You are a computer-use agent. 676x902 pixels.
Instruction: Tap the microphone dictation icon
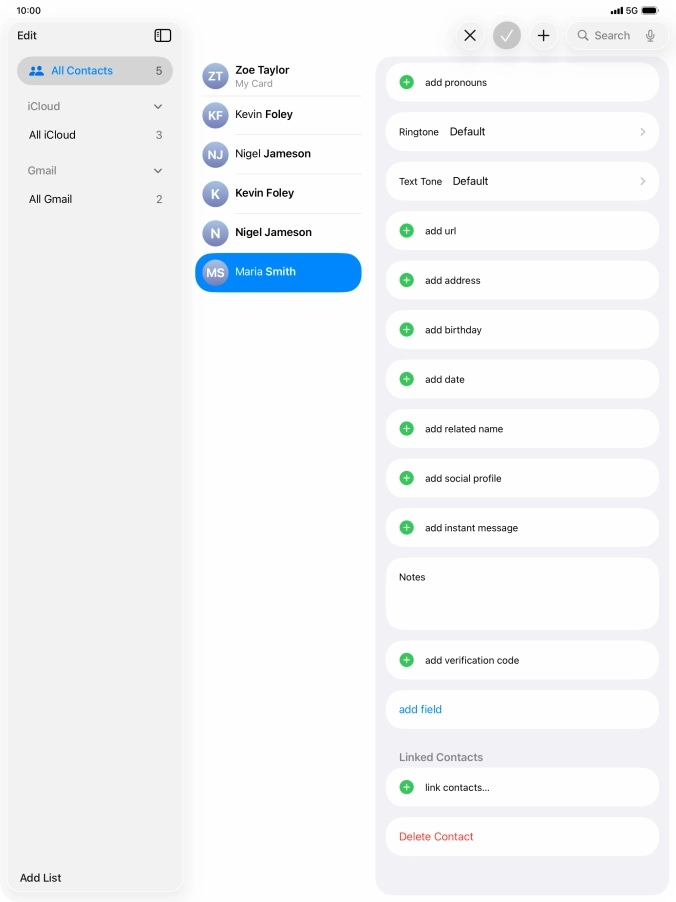[650, 36]
